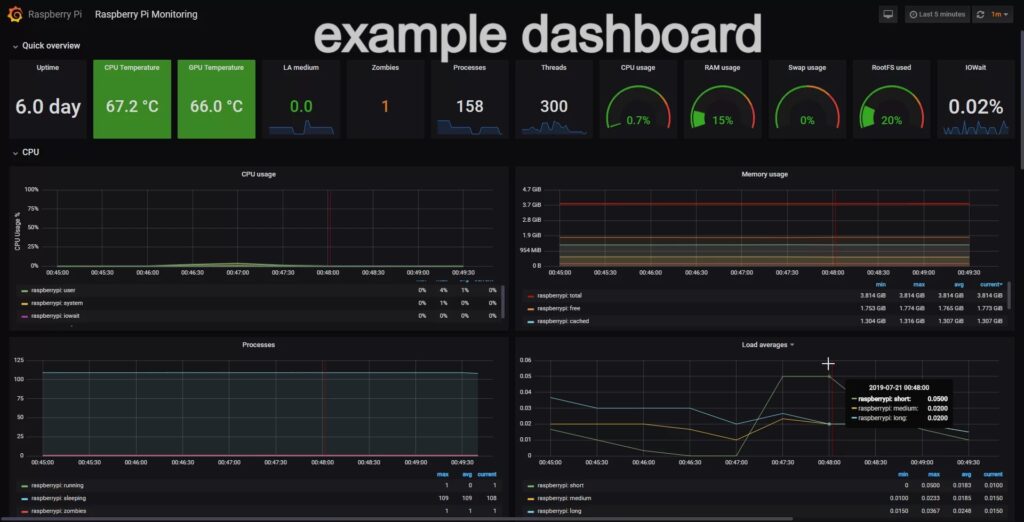Viewport: 1024px width, 522px height.
Task: Click the Threads stat value 300
Action: point(554,106)
